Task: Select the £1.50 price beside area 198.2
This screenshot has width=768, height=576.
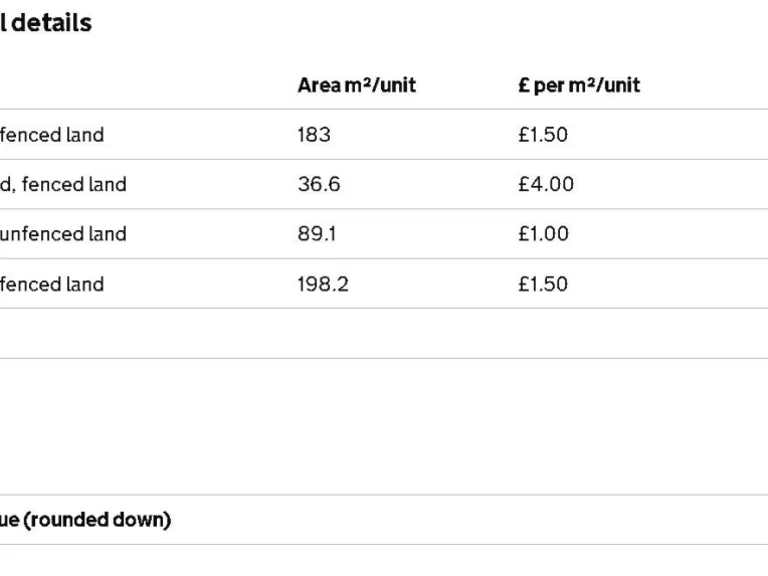Action: [543, 284]
